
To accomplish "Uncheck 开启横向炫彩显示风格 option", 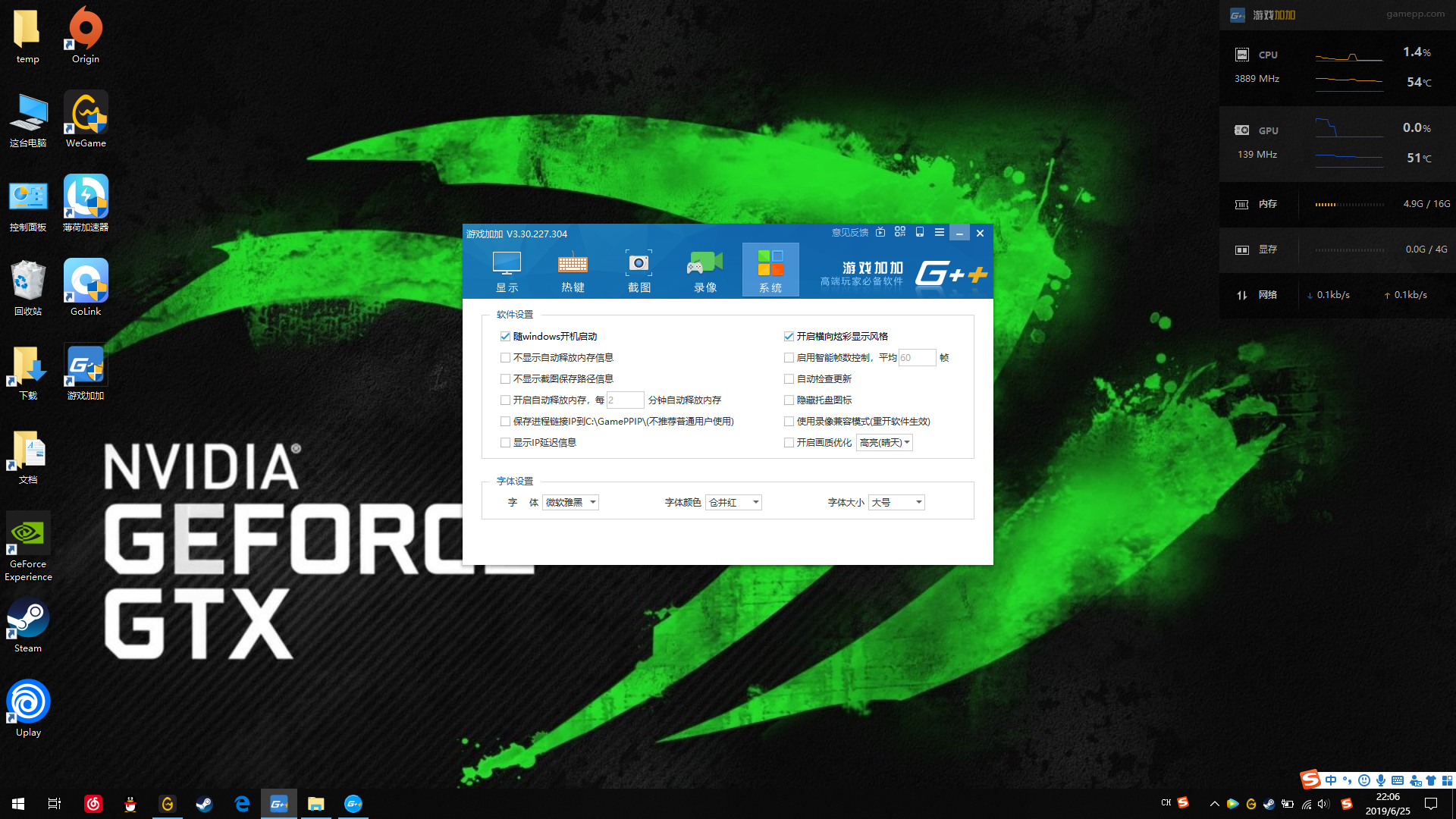I will point(789,336).
